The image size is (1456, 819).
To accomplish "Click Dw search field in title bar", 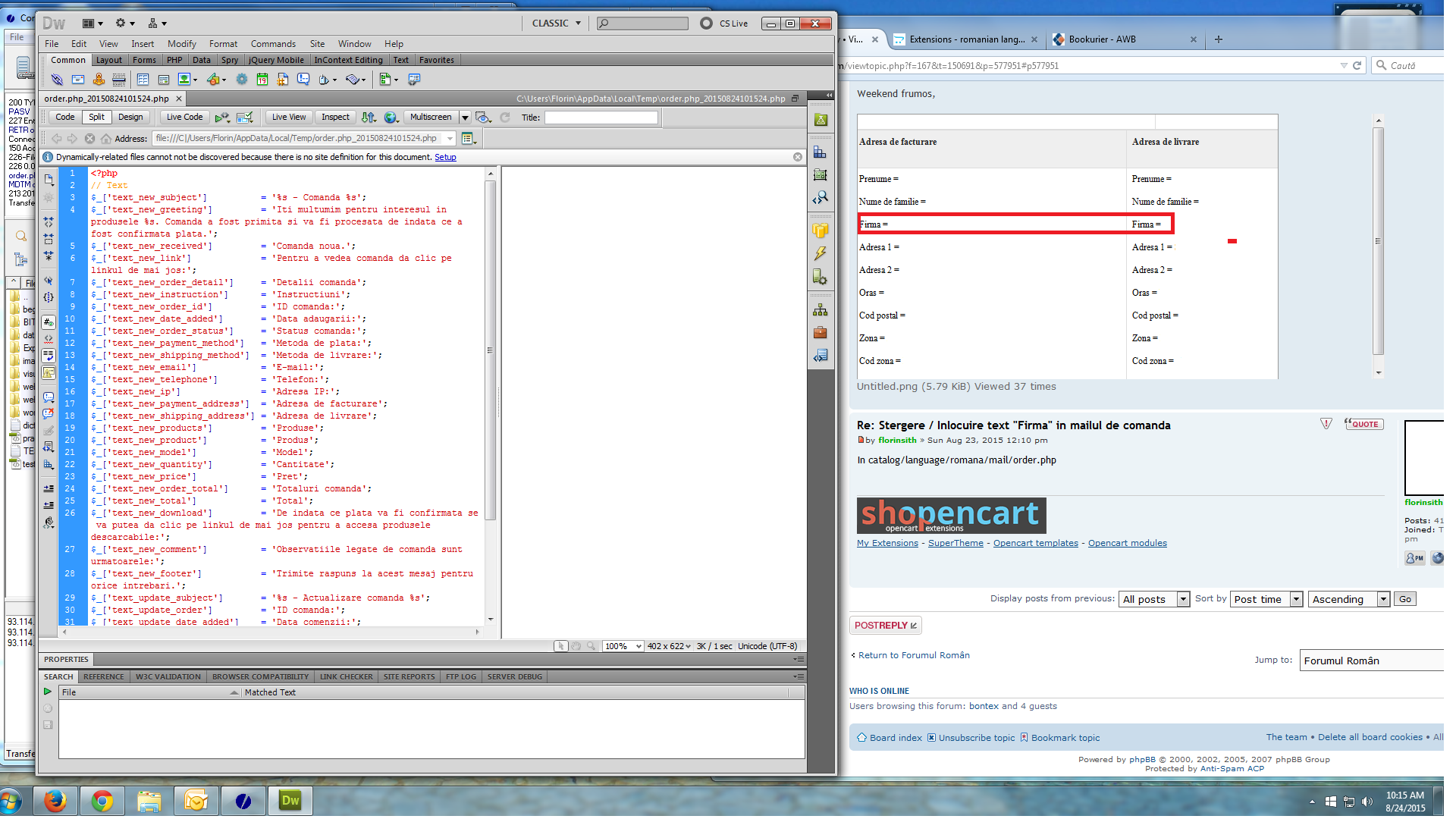I will tap(643, 24).
